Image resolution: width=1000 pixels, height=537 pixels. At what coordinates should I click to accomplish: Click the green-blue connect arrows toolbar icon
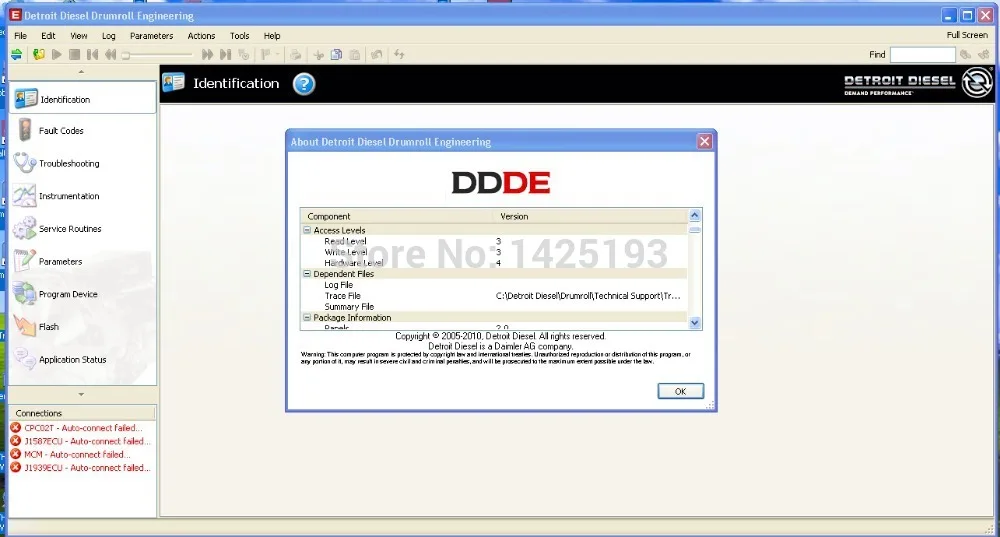pyautogui.click(x=17, y=55)
